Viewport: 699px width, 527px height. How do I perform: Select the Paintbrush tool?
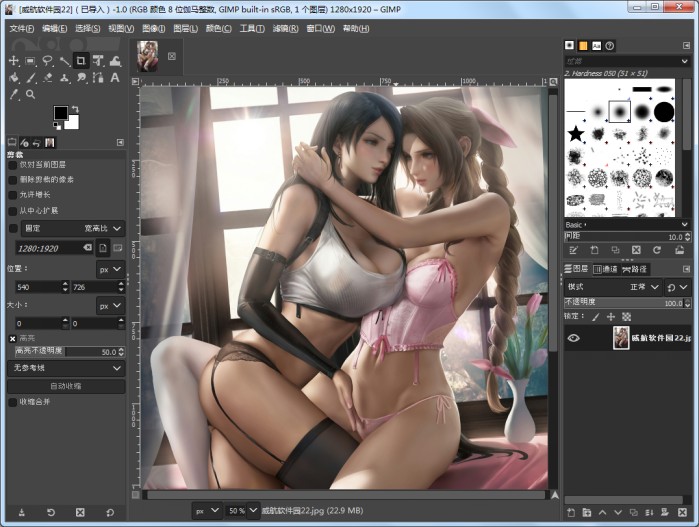[x=30, y=78]
